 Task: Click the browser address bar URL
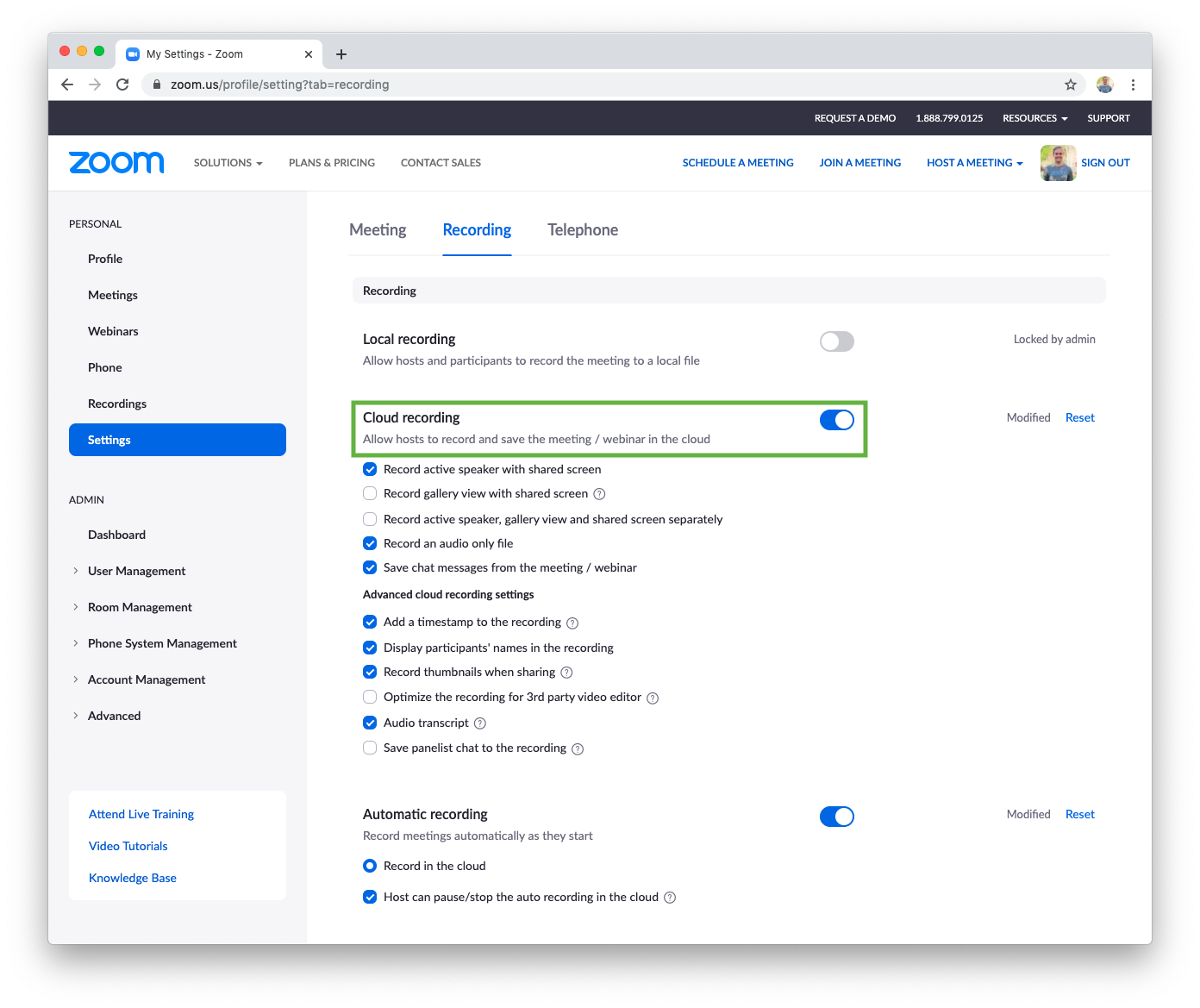point(280,85)
